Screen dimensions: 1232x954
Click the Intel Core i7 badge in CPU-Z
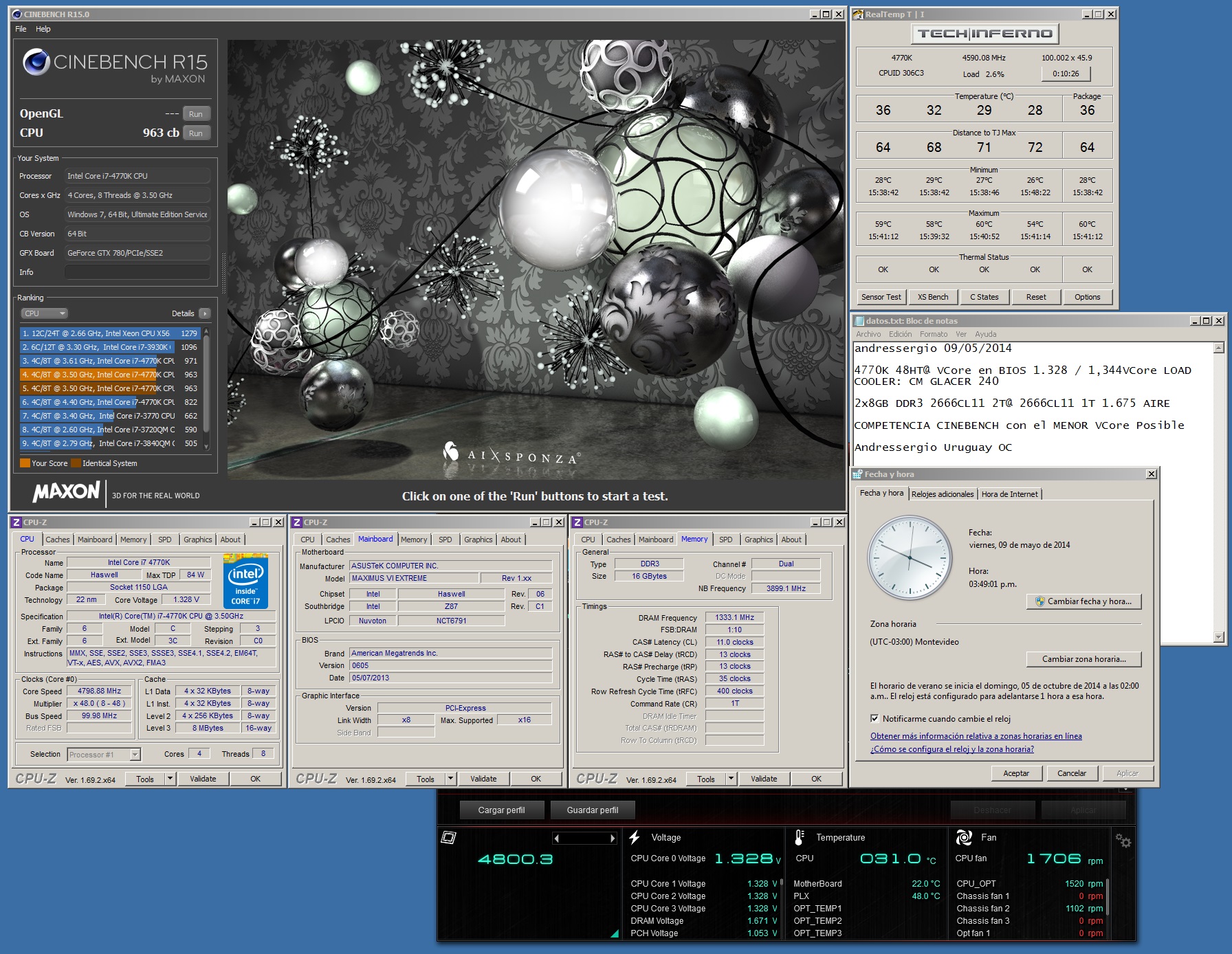246,581
